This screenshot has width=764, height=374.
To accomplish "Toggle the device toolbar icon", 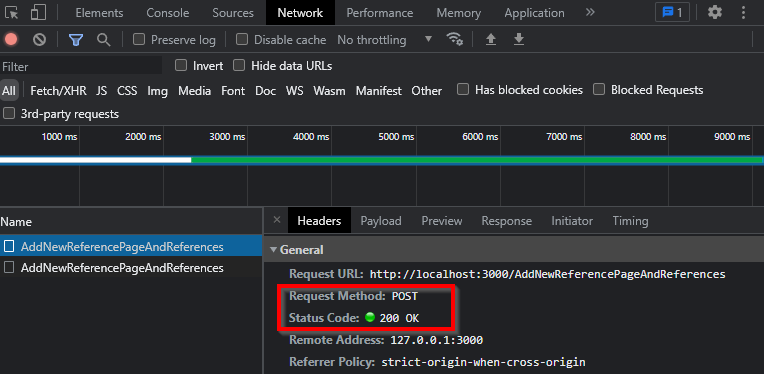I will coord(38,13).
